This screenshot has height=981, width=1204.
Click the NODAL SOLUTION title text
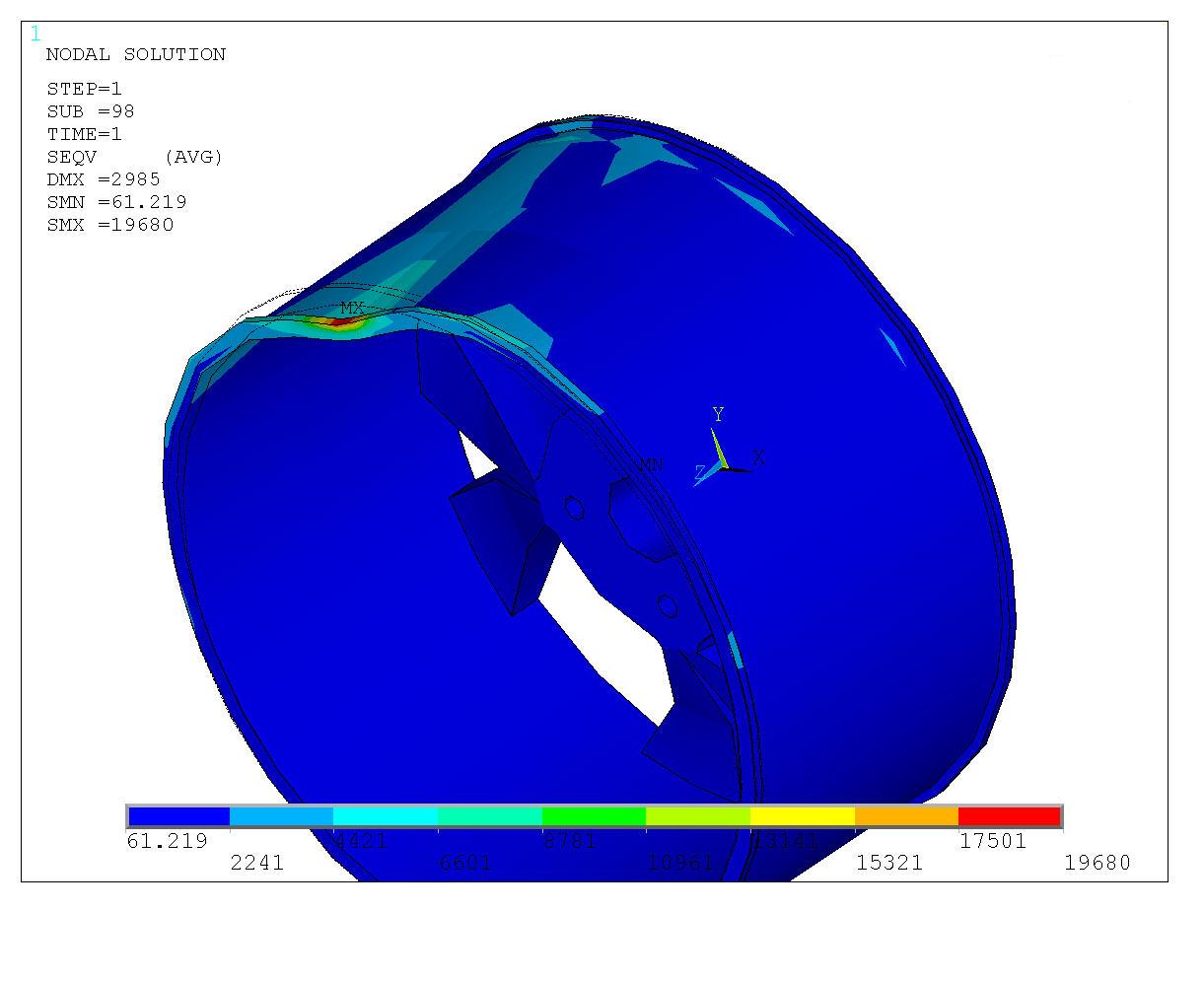[136, 55]
